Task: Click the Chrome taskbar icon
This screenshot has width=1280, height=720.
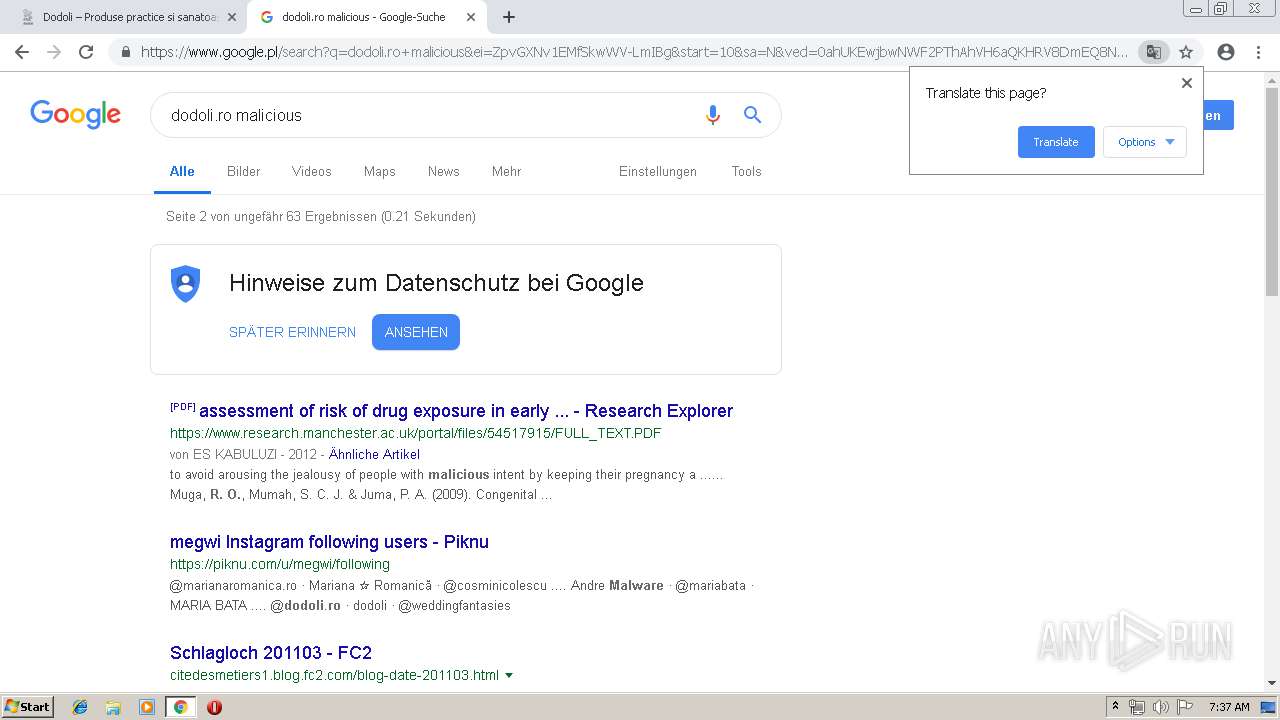Action: (180, 707)
